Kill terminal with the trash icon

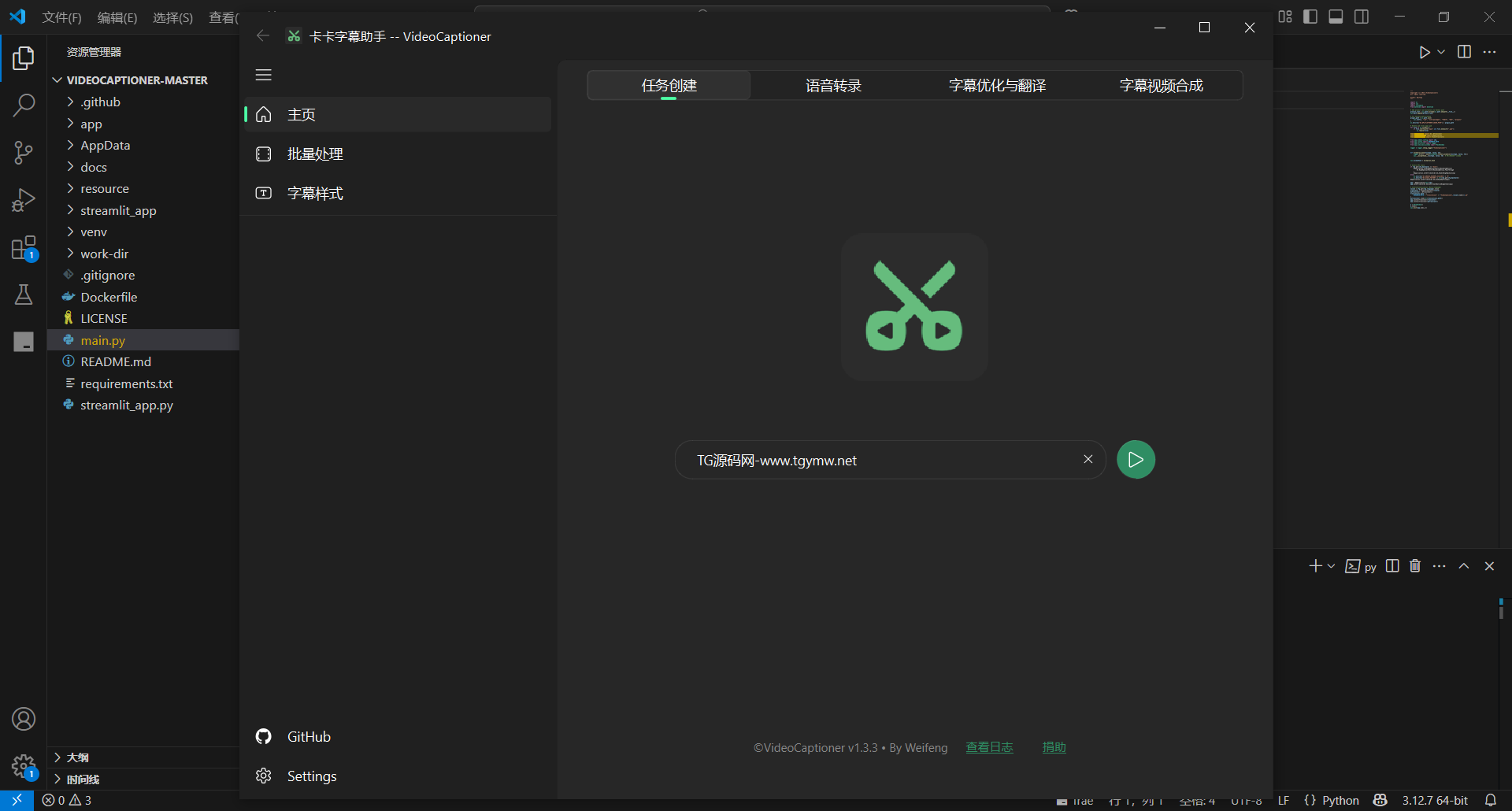(x=1415, y=566)
